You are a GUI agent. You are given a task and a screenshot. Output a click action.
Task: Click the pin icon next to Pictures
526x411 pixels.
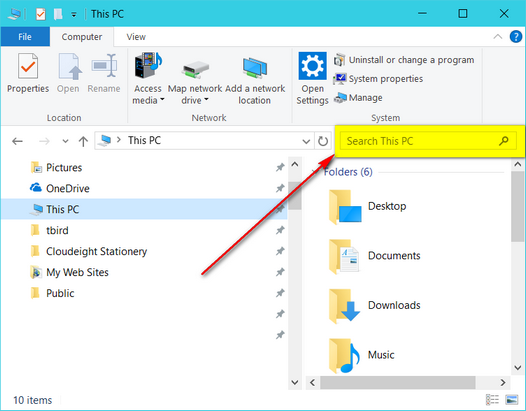(280, 167)
